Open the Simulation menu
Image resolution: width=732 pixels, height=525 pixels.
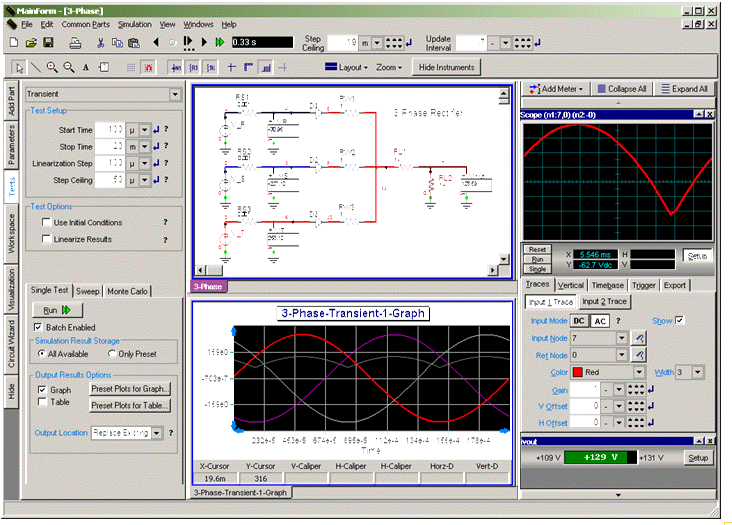coord(135,24)
